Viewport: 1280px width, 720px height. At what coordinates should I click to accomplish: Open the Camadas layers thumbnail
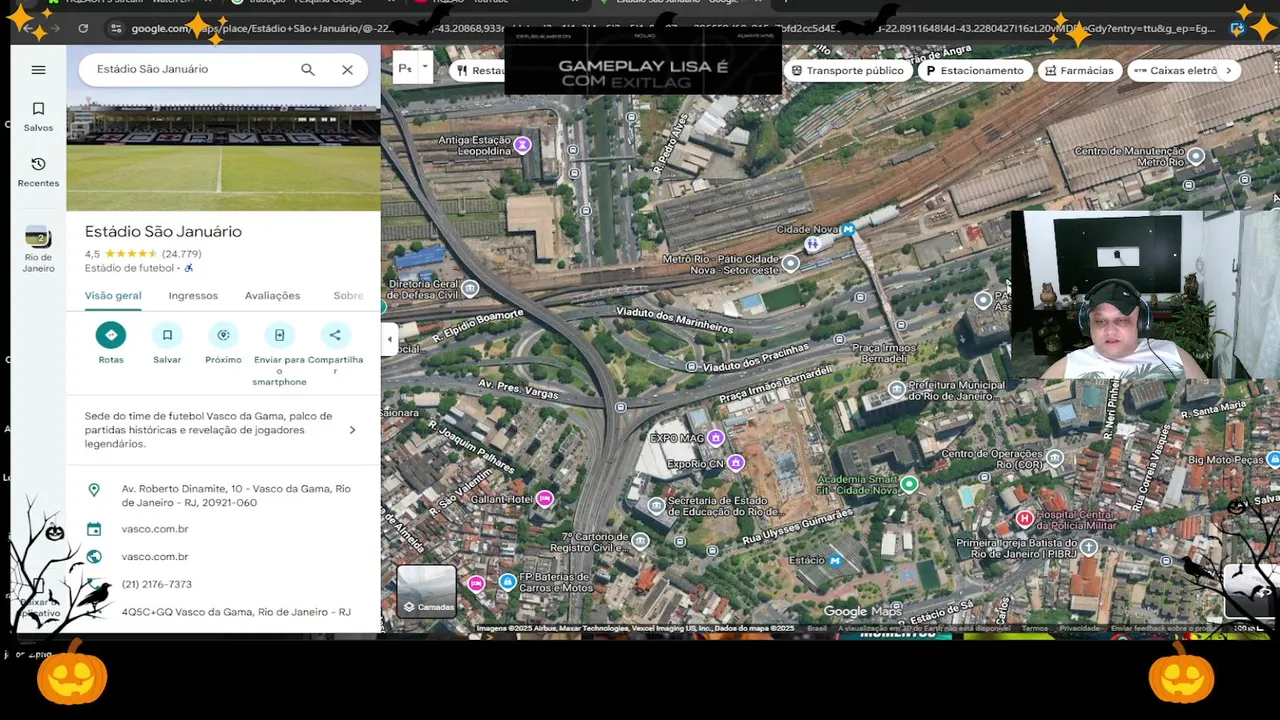click(427, 591)
